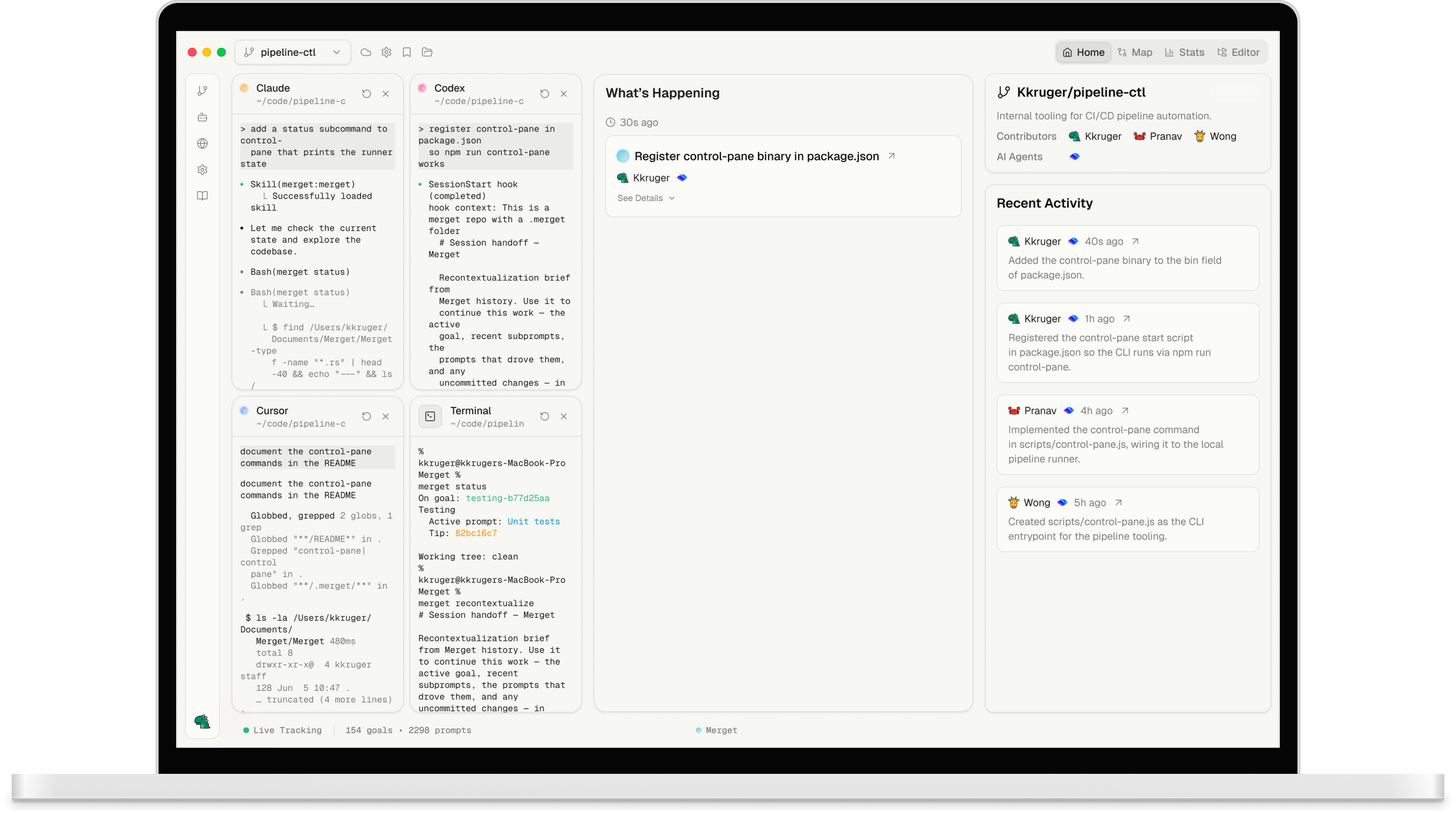Viewport: 1456px width, 813px height.
Task: Click the dinosaur avatar in sidebar bottom
Action: (x=203, y=721)
